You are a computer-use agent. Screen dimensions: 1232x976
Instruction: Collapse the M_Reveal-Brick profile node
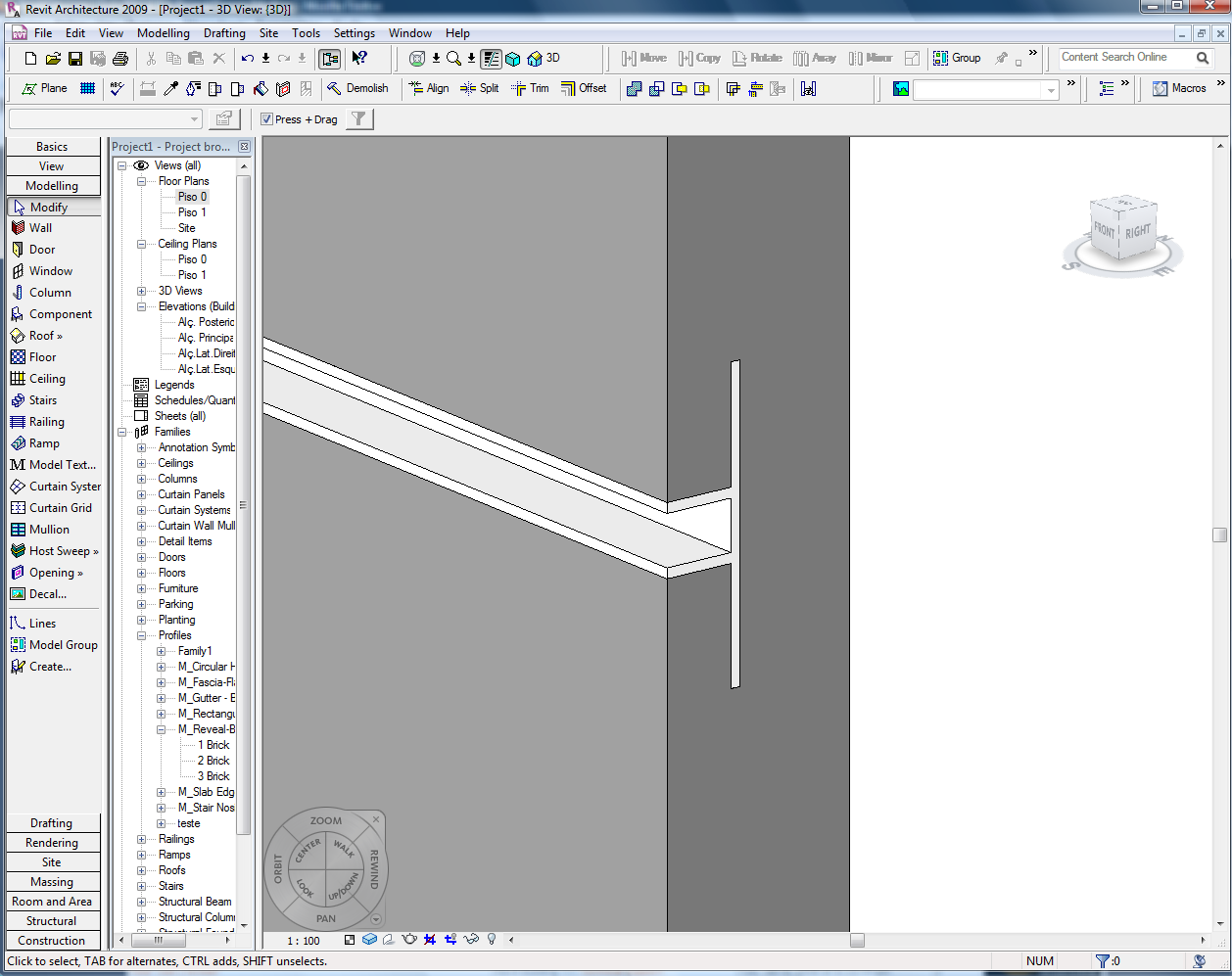coord(161,729)
